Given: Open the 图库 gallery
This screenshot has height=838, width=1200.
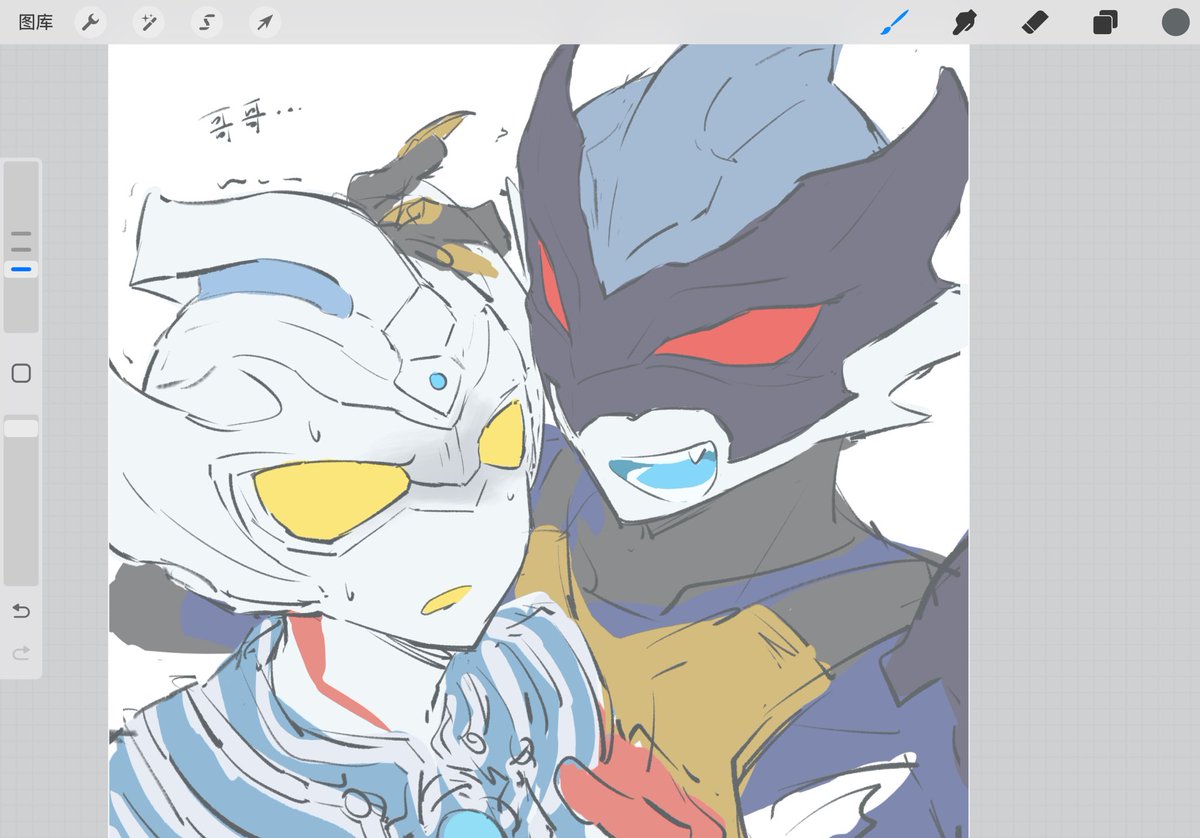Looking at the screenshot, I should [x=36, y=22].
